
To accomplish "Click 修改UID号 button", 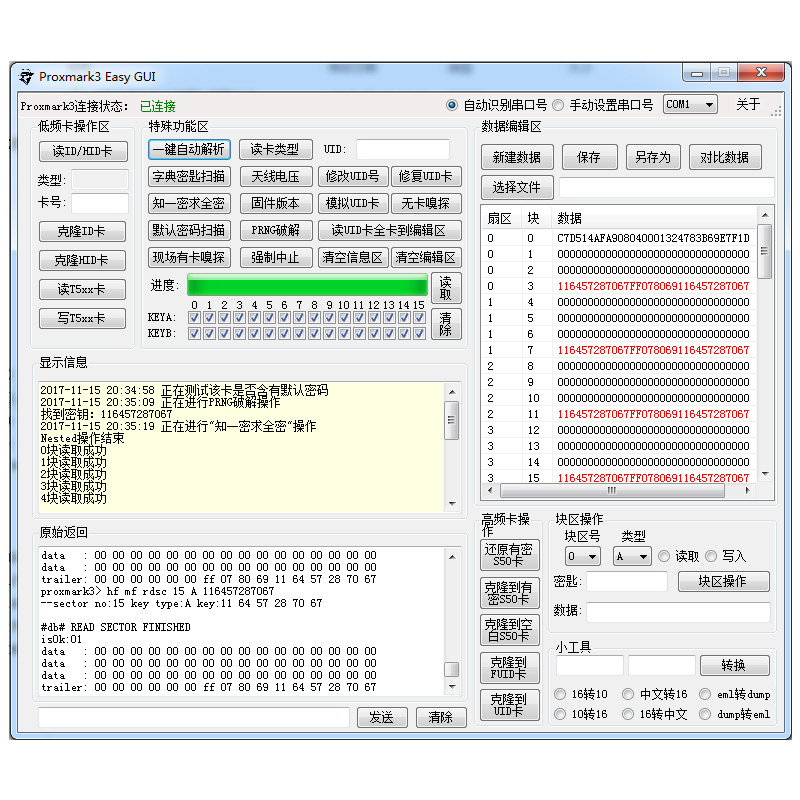I will click(353, 177).
